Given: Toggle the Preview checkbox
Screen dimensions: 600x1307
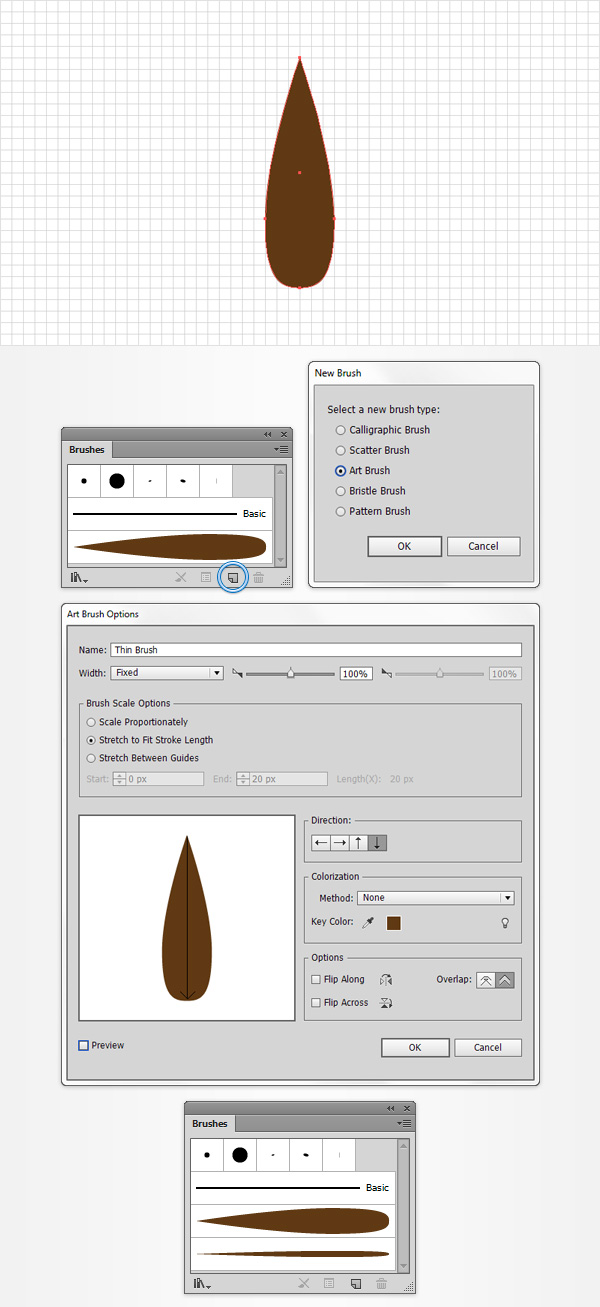Looking at the screenshot, I should 84,1046.
